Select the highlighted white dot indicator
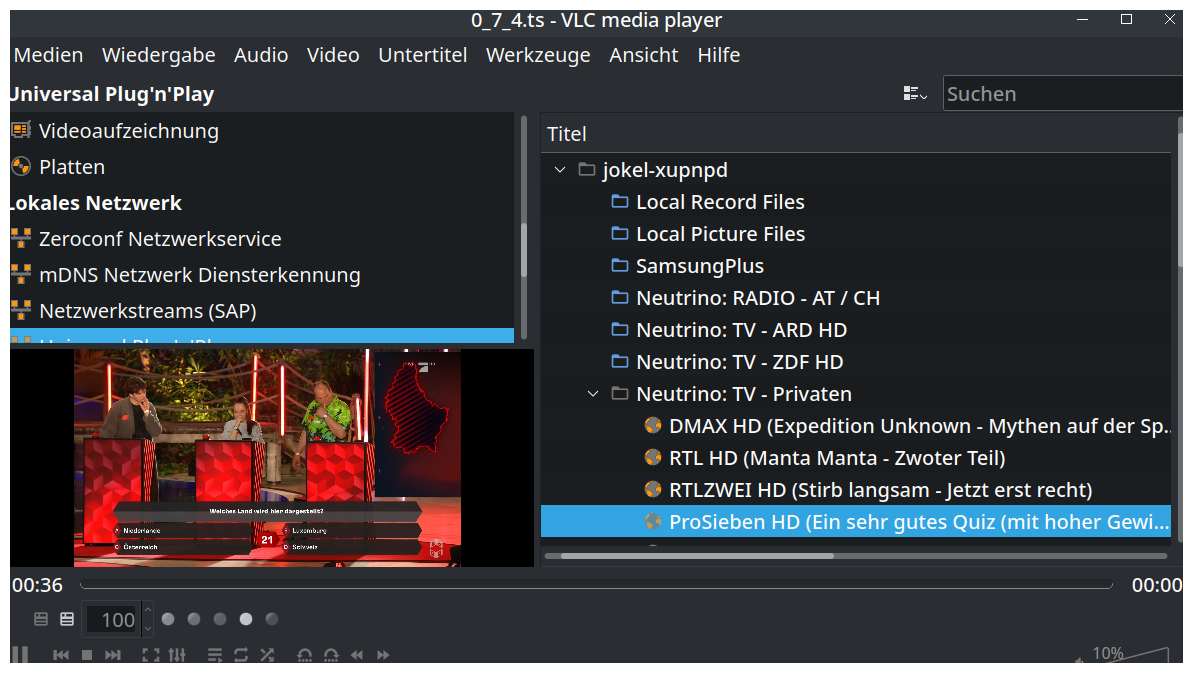1193x673 pixels. [x=246, y=619]
